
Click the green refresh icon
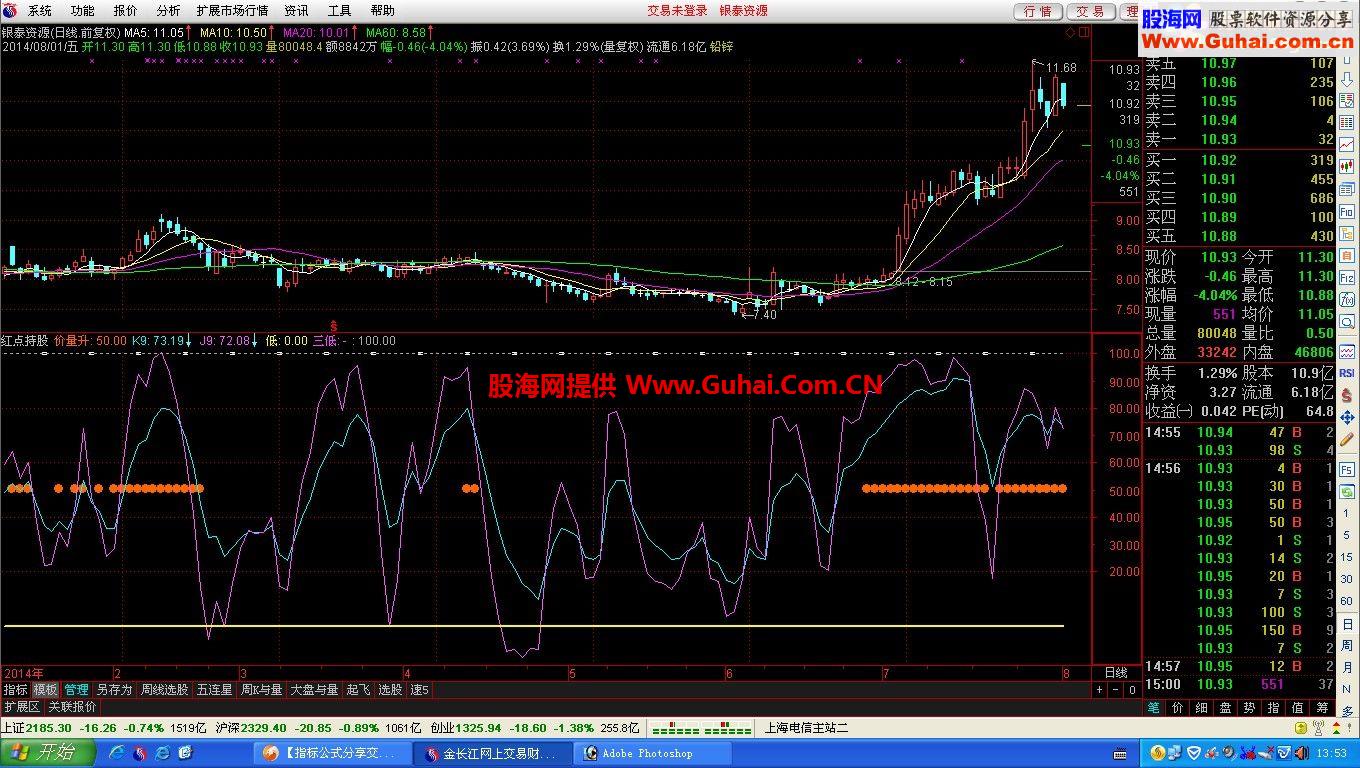coord(1347,492)
